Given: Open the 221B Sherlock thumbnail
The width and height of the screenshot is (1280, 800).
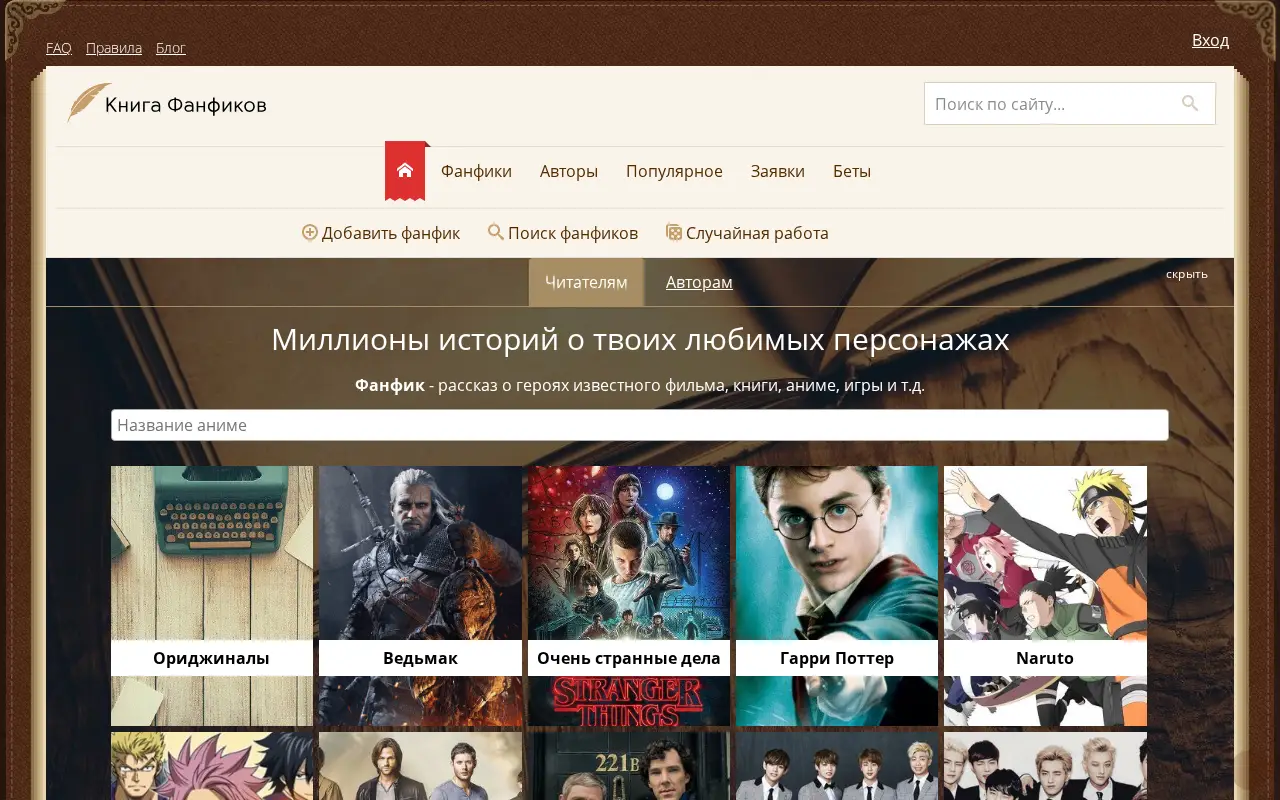Looking at the screenshot, I should [629, 766].
